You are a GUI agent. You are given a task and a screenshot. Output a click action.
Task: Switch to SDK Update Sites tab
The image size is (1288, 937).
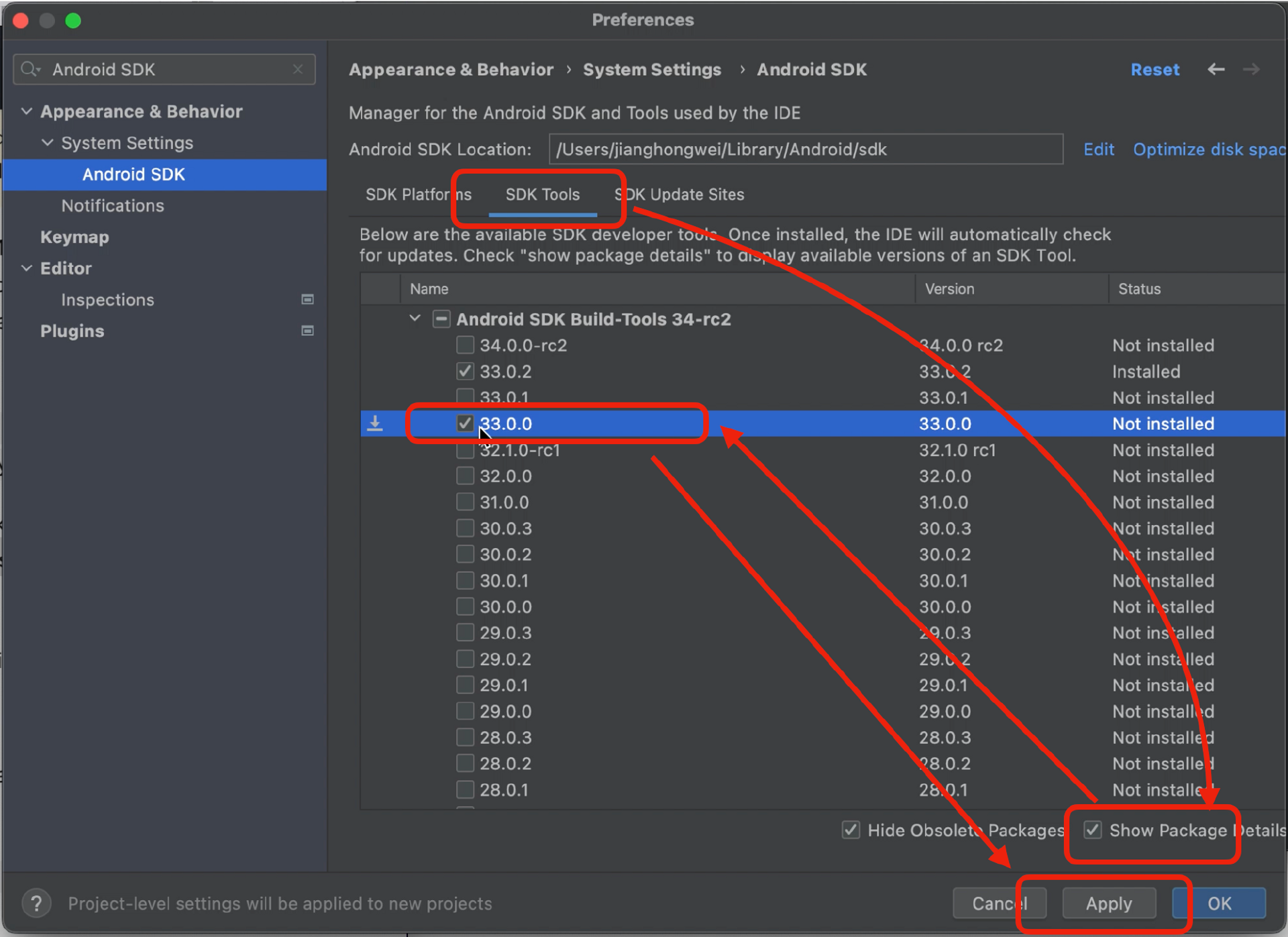click(679, 195)
